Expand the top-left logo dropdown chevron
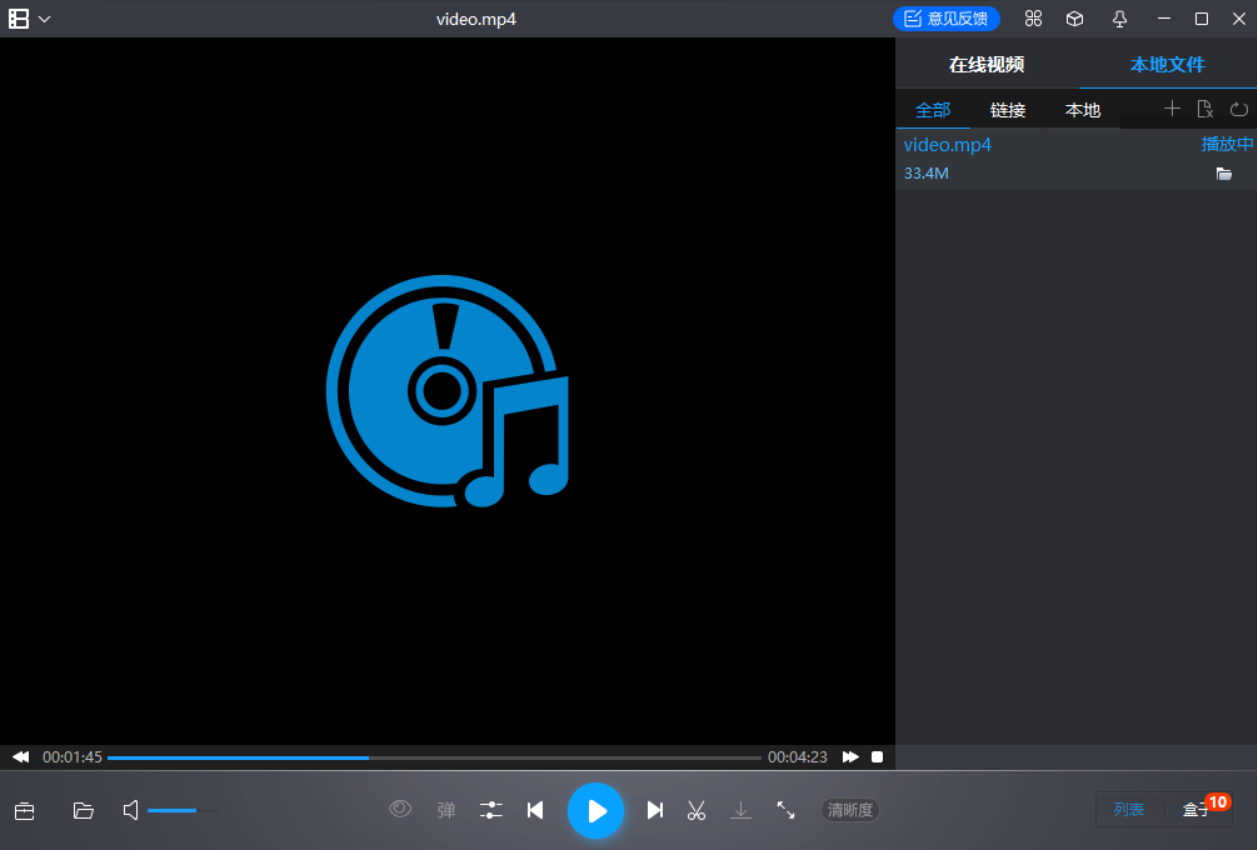The image size is (1257, 850). 43,18
